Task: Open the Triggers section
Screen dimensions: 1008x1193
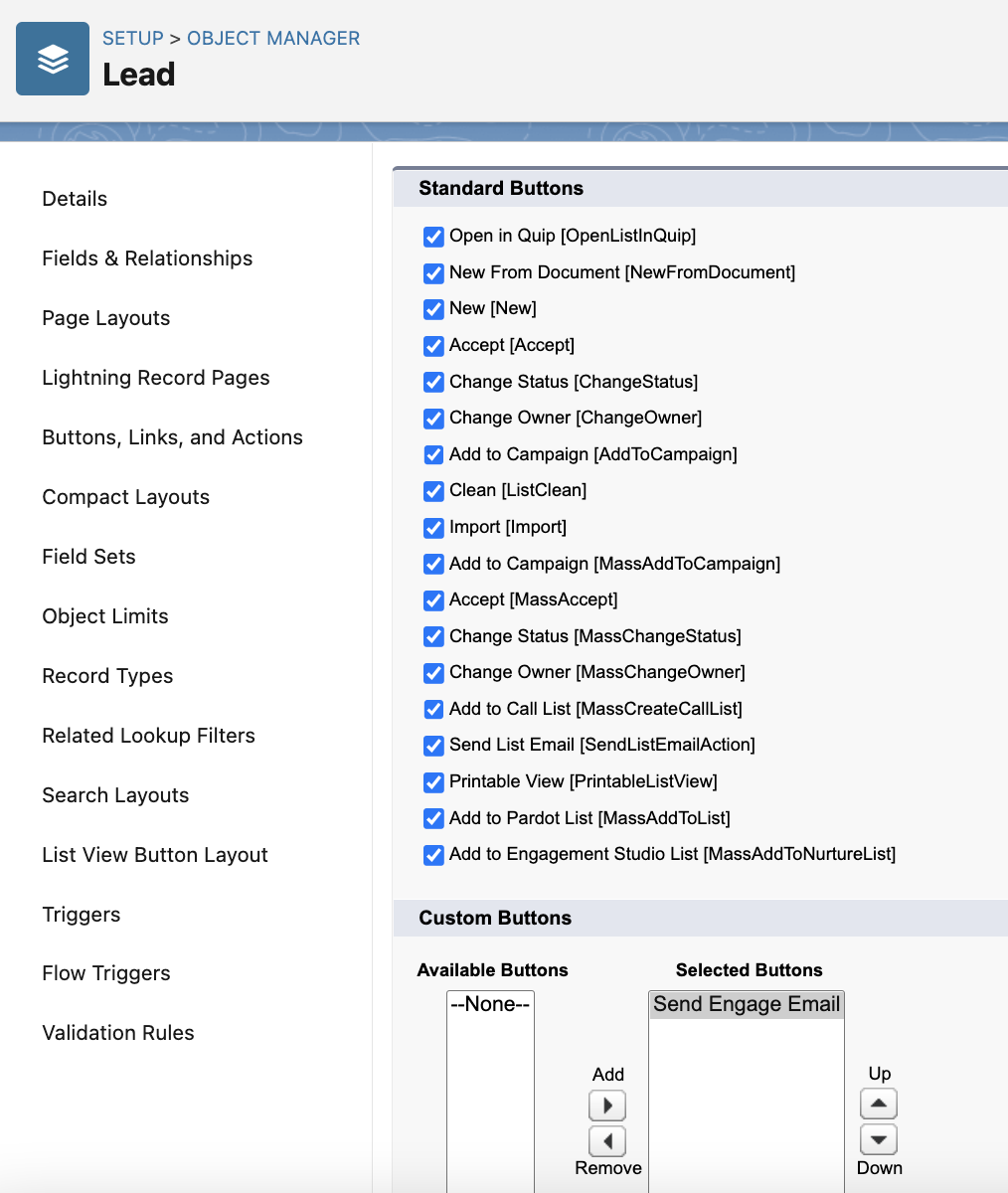Action: (82, 915)
